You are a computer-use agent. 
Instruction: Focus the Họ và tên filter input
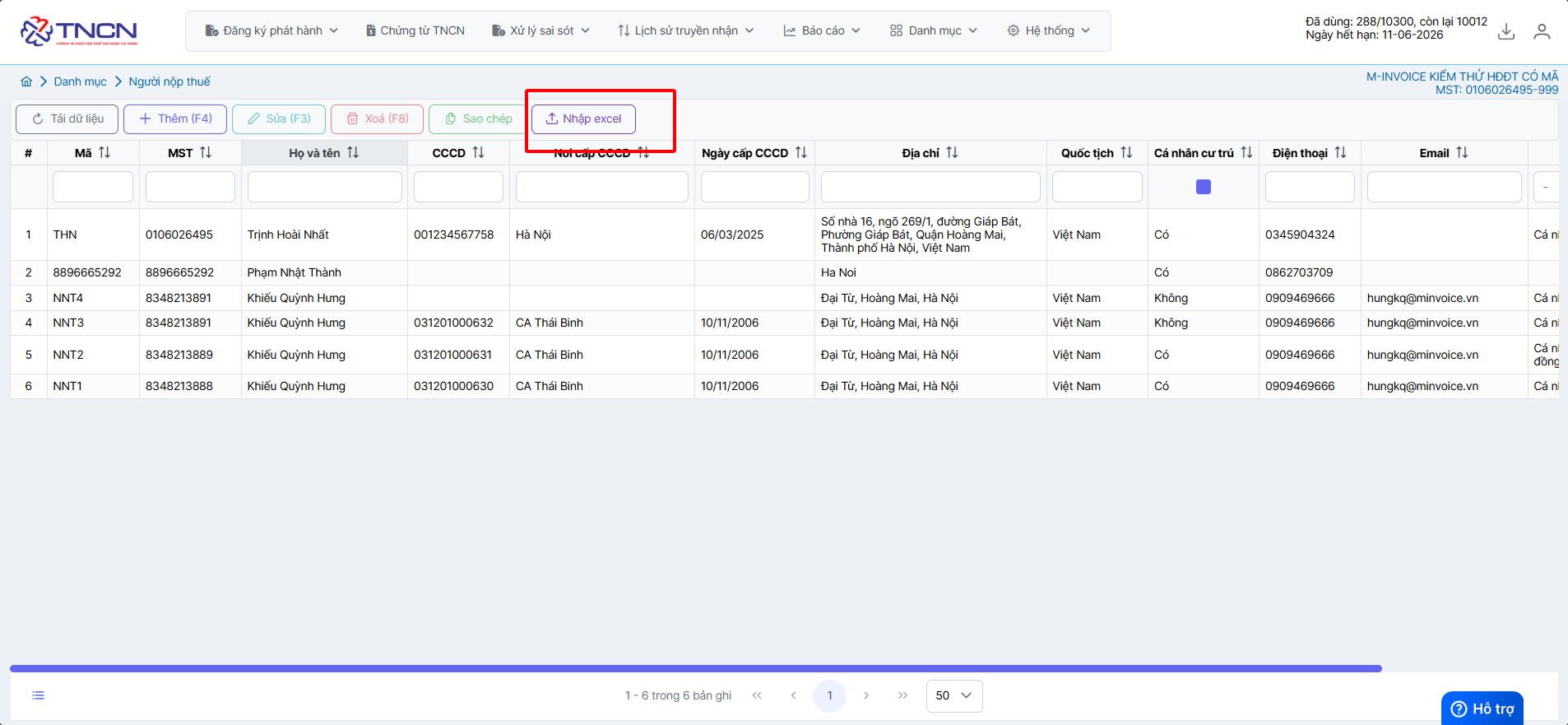point(325,187)
